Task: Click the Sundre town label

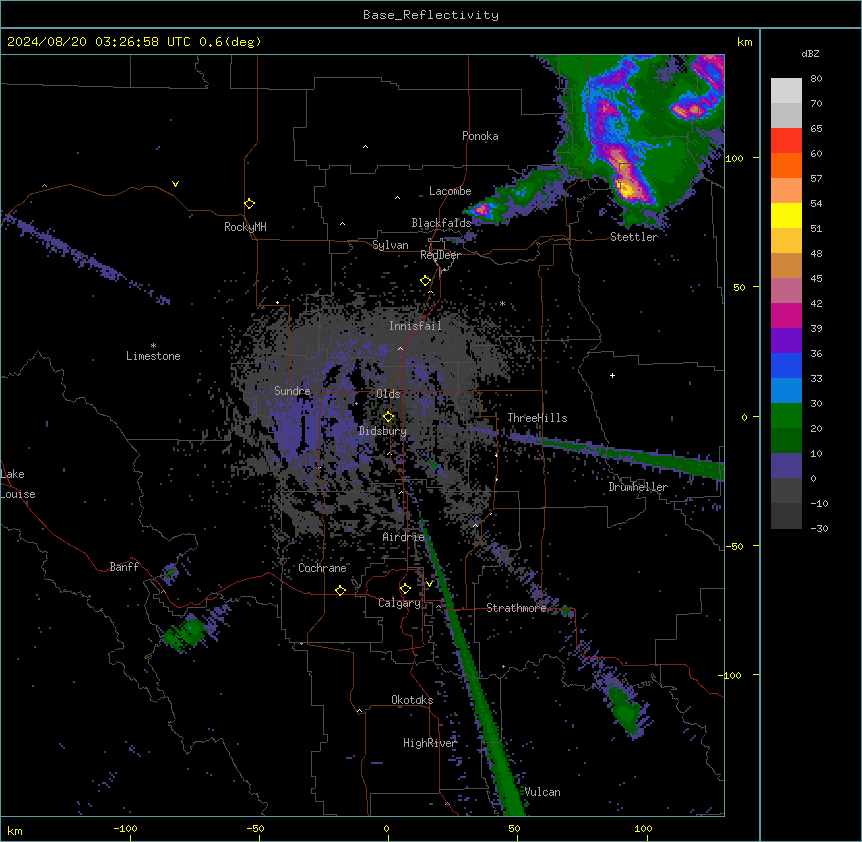Action: click(292, 391)
